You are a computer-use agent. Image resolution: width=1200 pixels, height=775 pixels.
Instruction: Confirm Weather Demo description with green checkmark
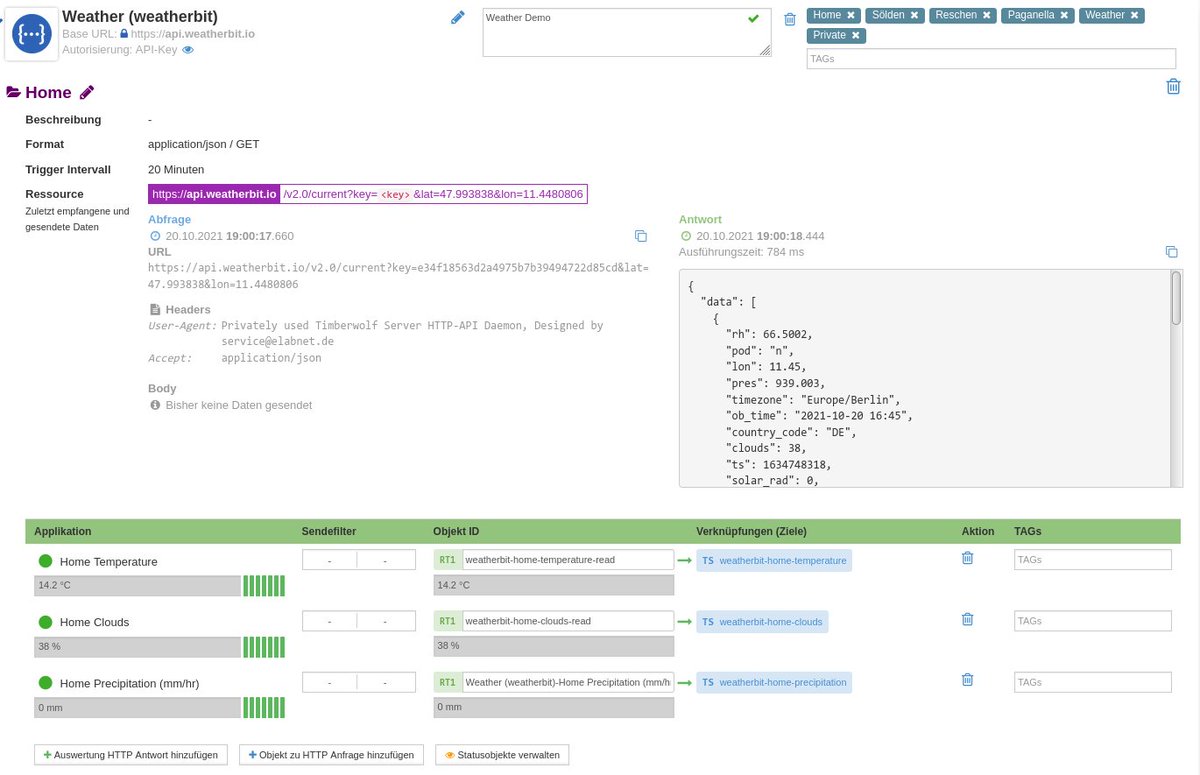[x=753, y=18]
